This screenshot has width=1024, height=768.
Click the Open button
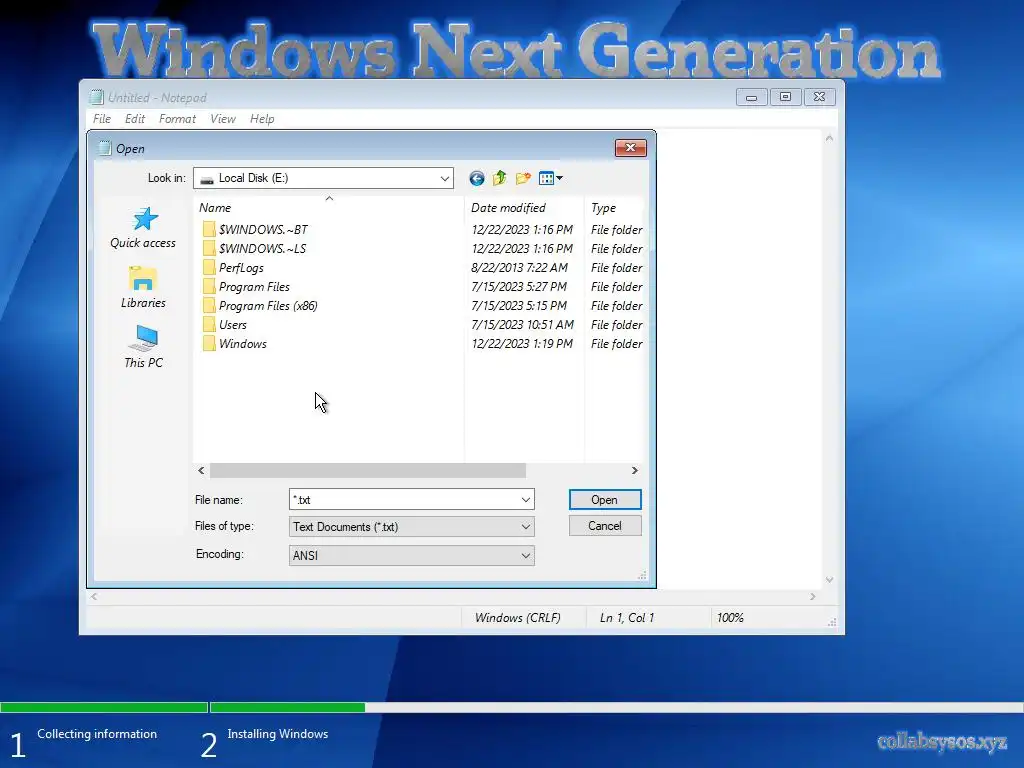point(605,500)
